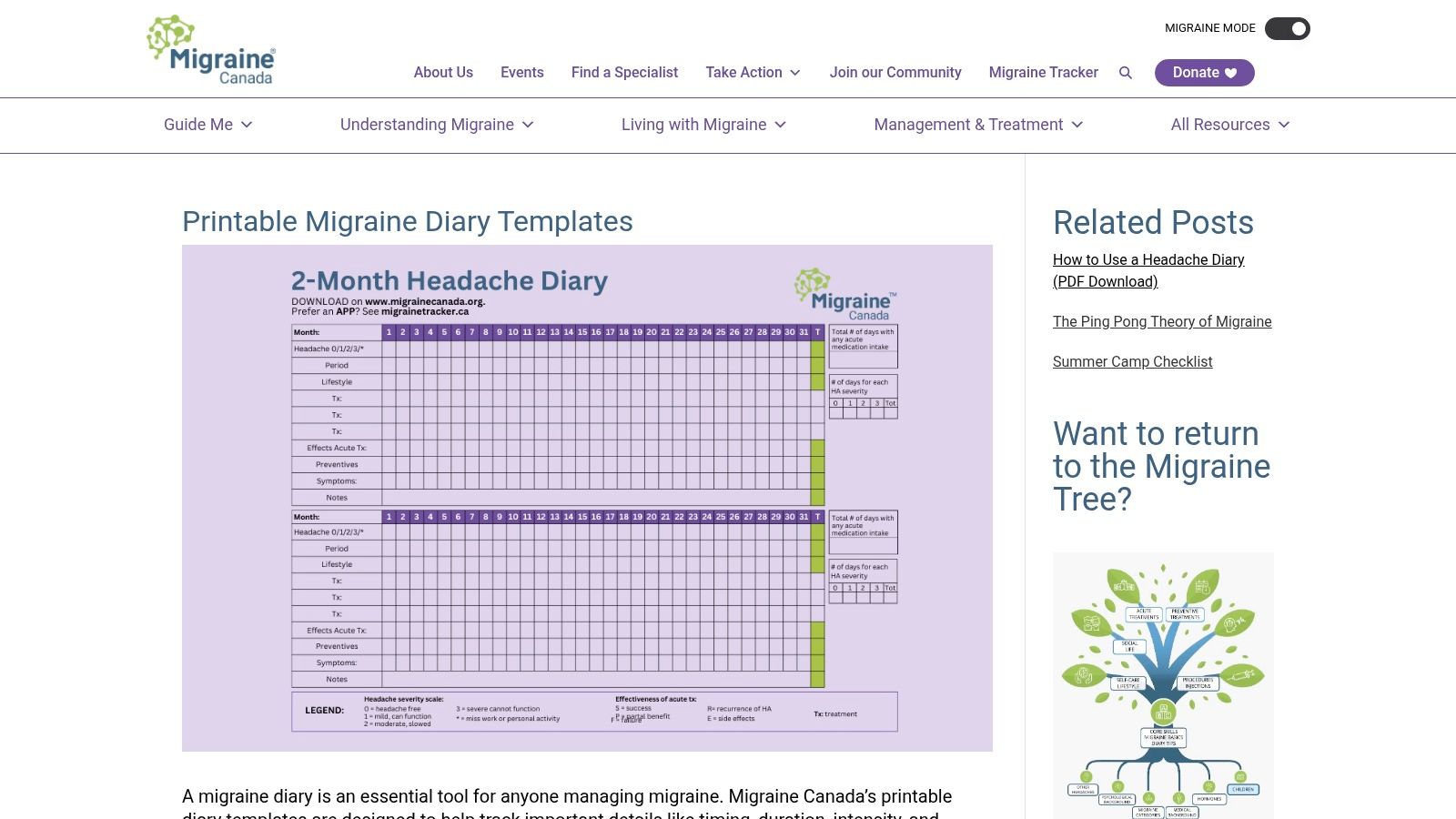Expand the Take Action menu
Screen dimensions: 1456x819
(753, 73)
